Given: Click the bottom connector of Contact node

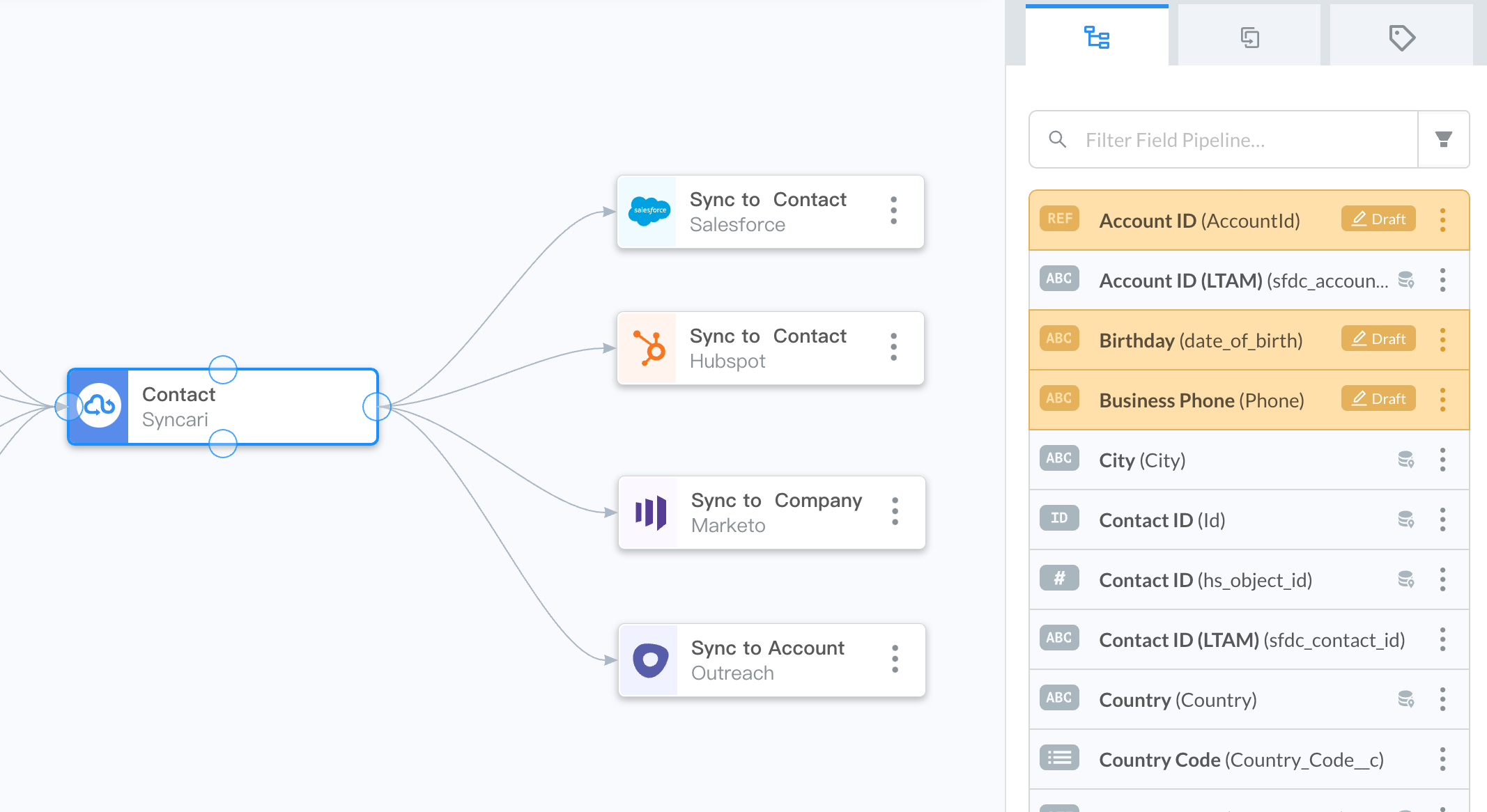Looking at the screenshot, I should (x=223, y=444).
